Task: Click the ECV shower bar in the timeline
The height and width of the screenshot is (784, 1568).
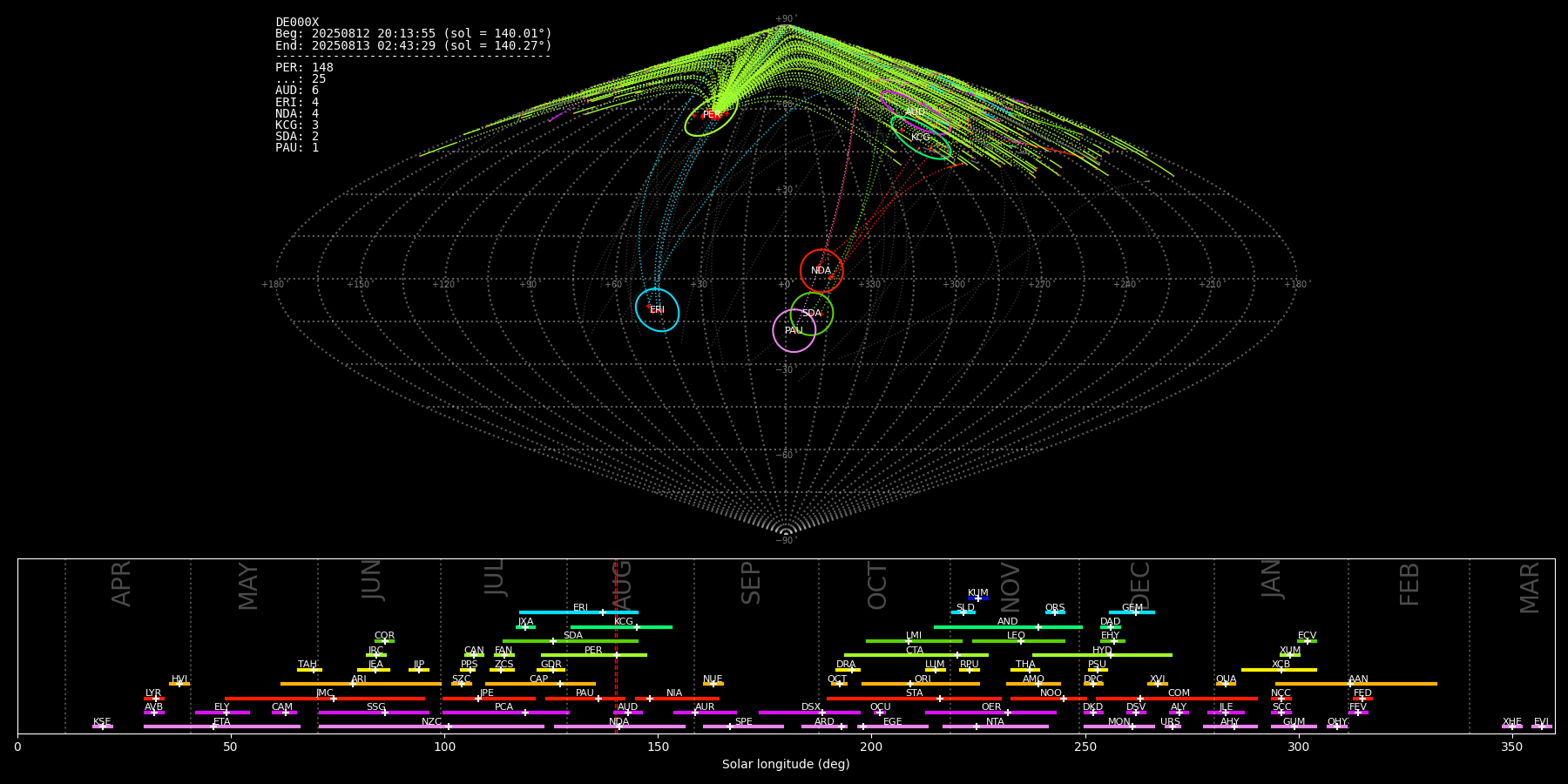Action: pyautogui.click(x=1307, y=641)
